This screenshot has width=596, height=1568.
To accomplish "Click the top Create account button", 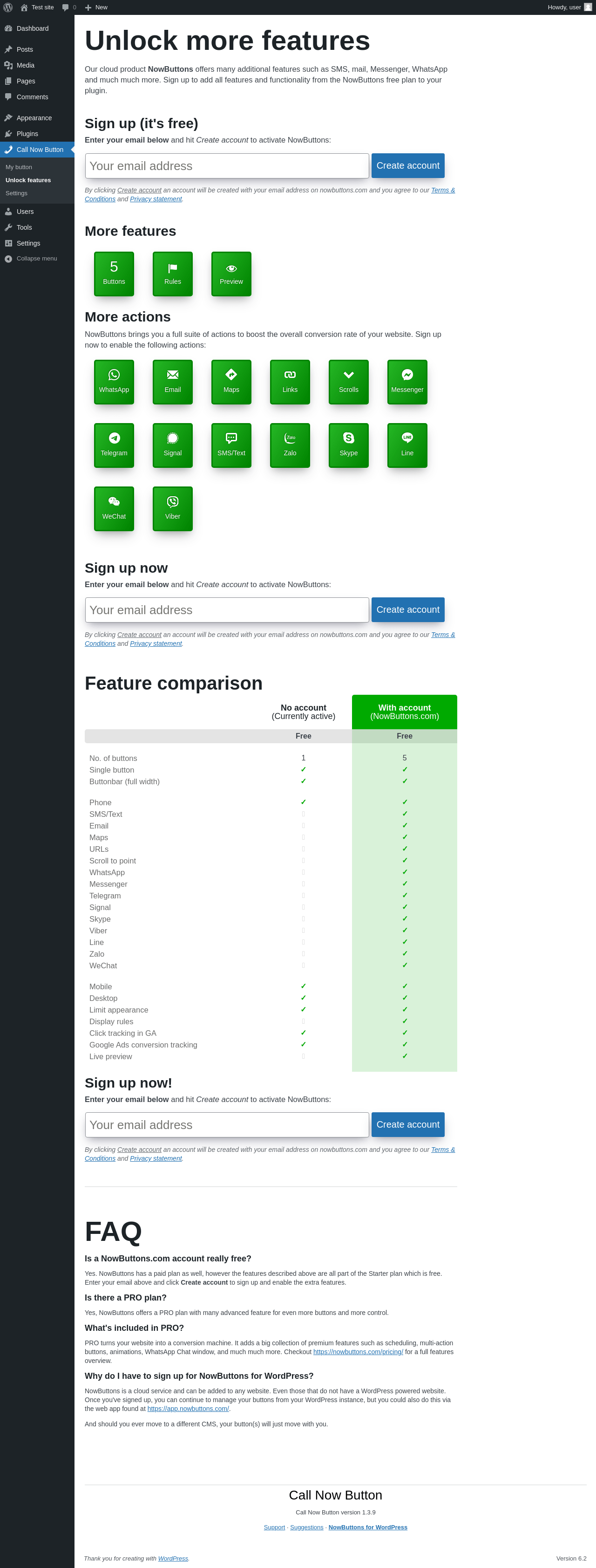I will (x=407, y=165).
